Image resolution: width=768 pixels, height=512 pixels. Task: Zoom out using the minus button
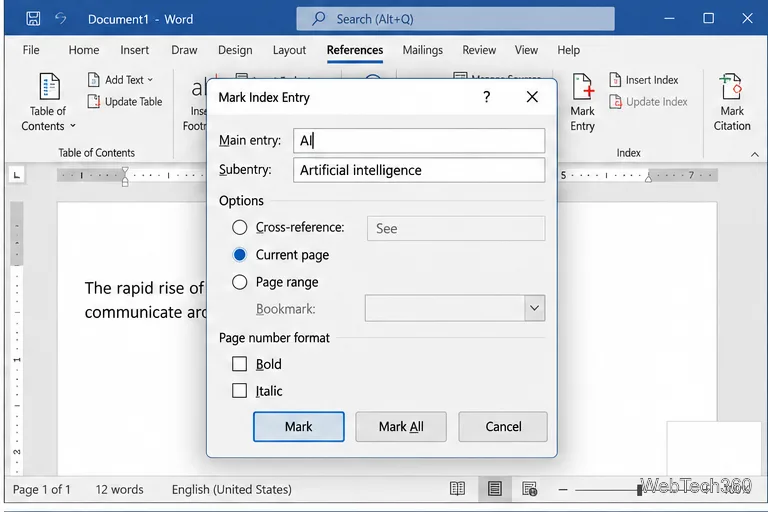pos(563,489)
